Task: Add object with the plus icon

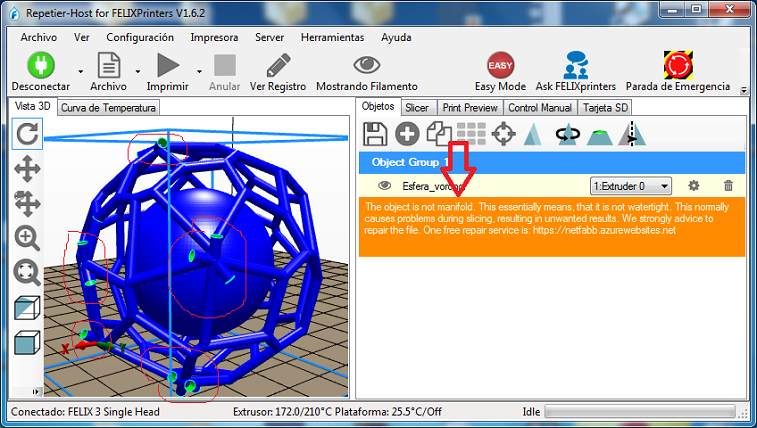Action: pyautogui.click(x=407, y=134)
